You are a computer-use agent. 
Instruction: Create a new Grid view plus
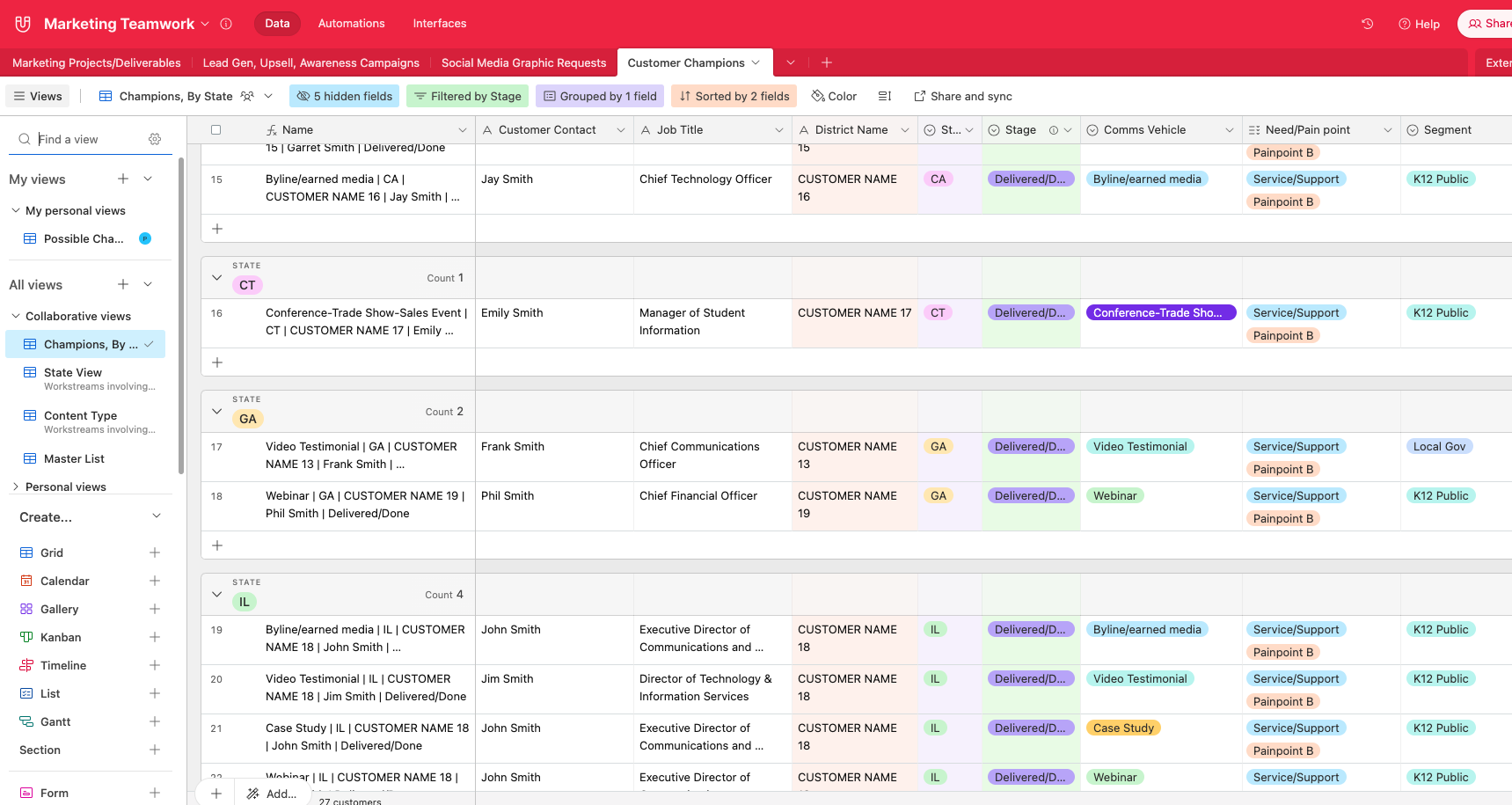tap(155, 553)
